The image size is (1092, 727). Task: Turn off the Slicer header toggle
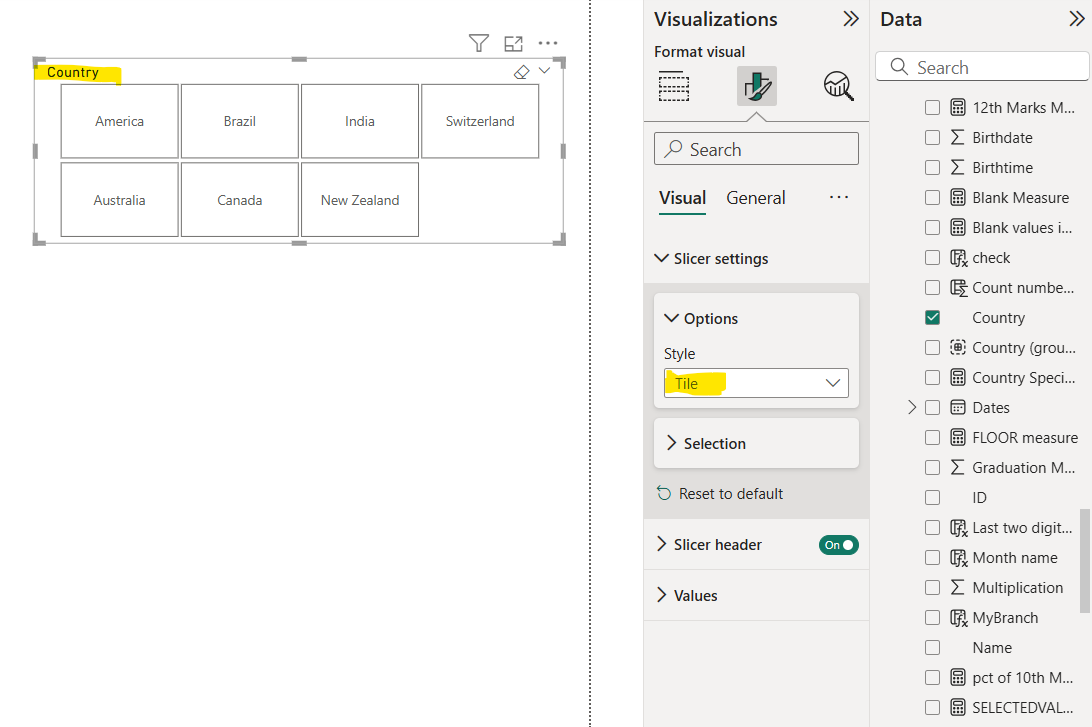pyautogui.click(x=838, y=544)
